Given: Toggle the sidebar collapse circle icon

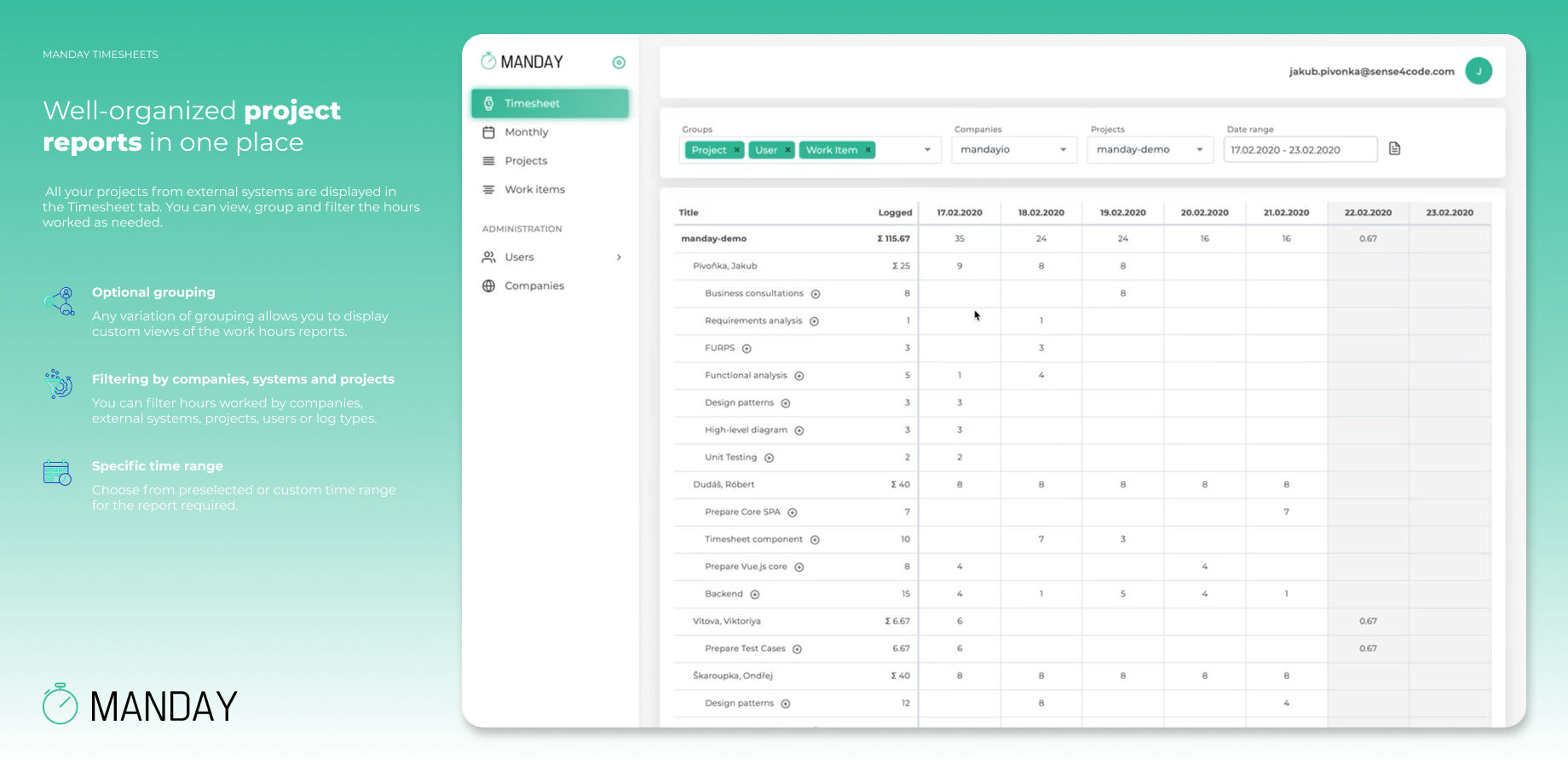Looking at the screenshot, I should point(620,62).
